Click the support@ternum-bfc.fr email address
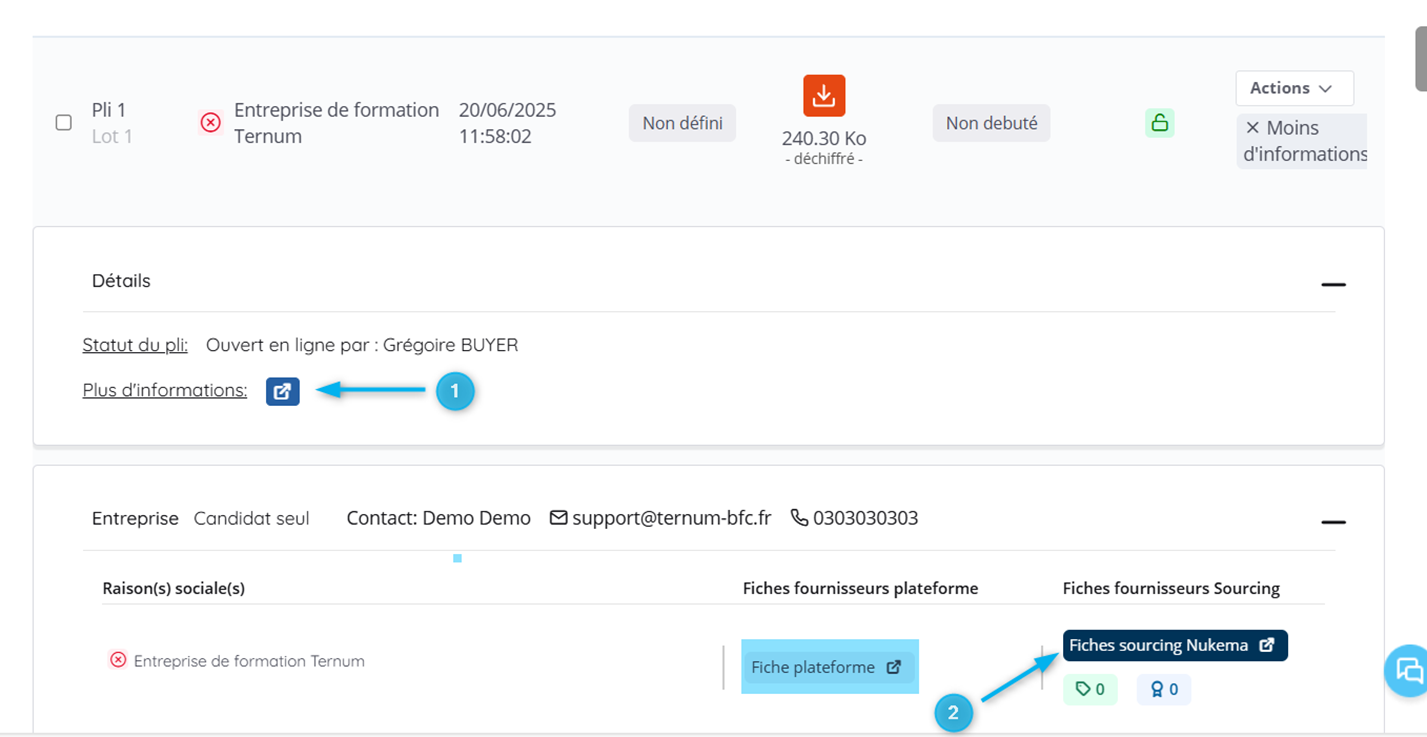 pos(671,518)
